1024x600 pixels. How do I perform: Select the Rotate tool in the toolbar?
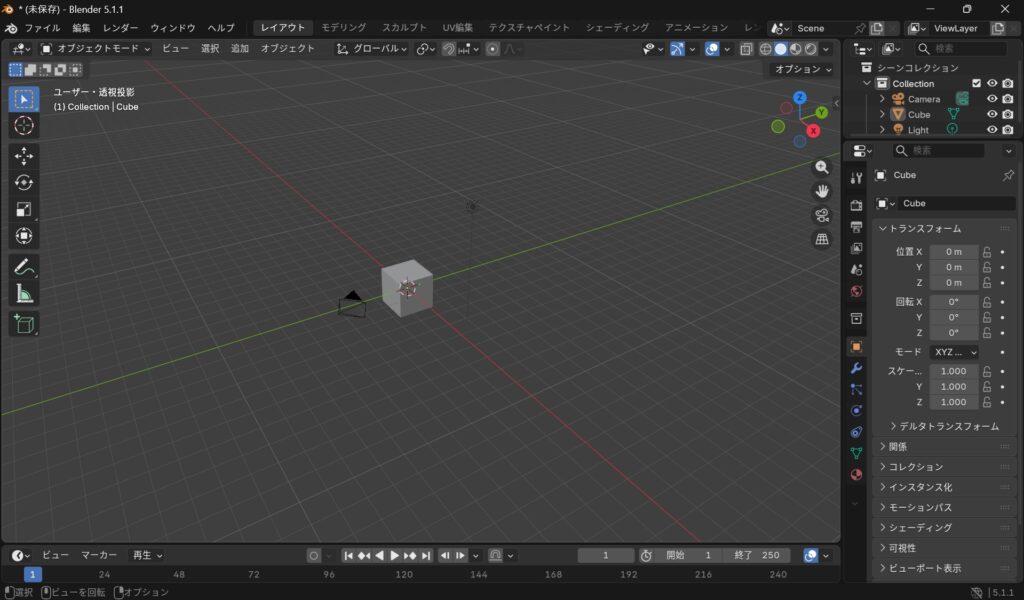pyautogui.click(x=24, y=182)
